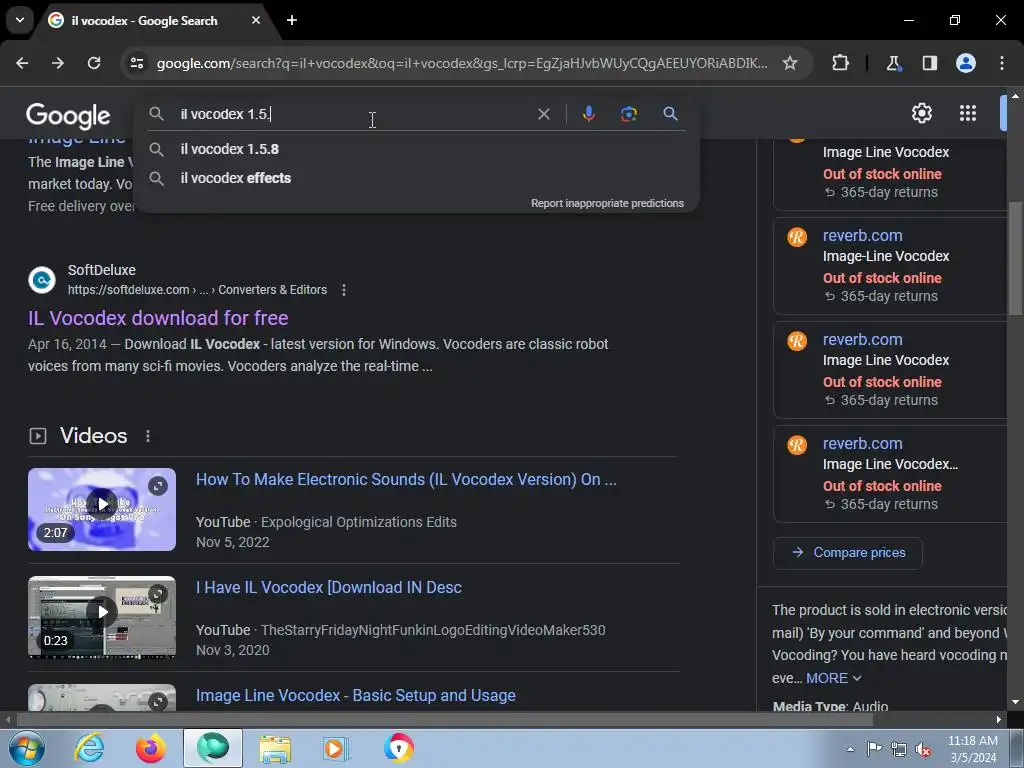
Task: Open 'Image Line Vocodex - Basic Setup and Usage'
Action: click(x=355, y=696)
